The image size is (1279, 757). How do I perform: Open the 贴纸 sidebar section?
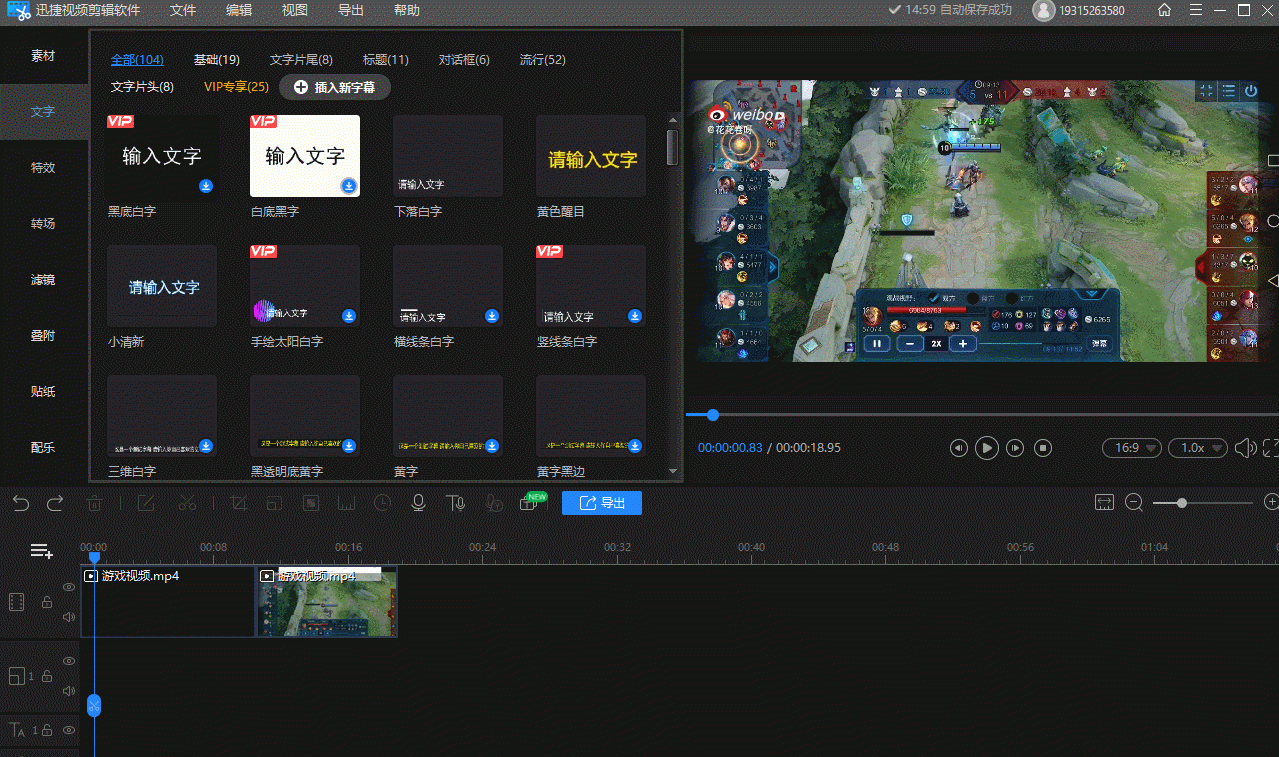[x=43, y=392]
